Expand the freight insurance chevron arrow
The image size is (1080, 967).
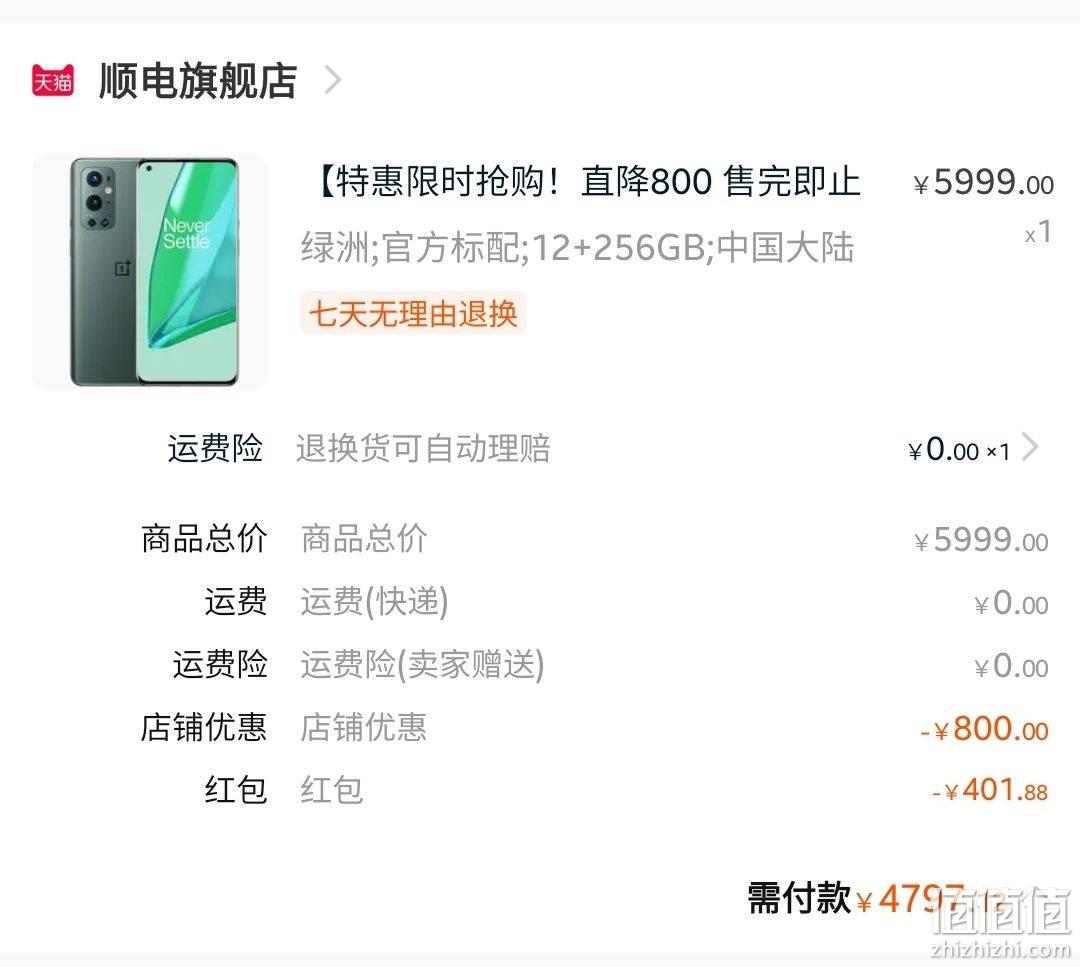[x=1030, y=447]
